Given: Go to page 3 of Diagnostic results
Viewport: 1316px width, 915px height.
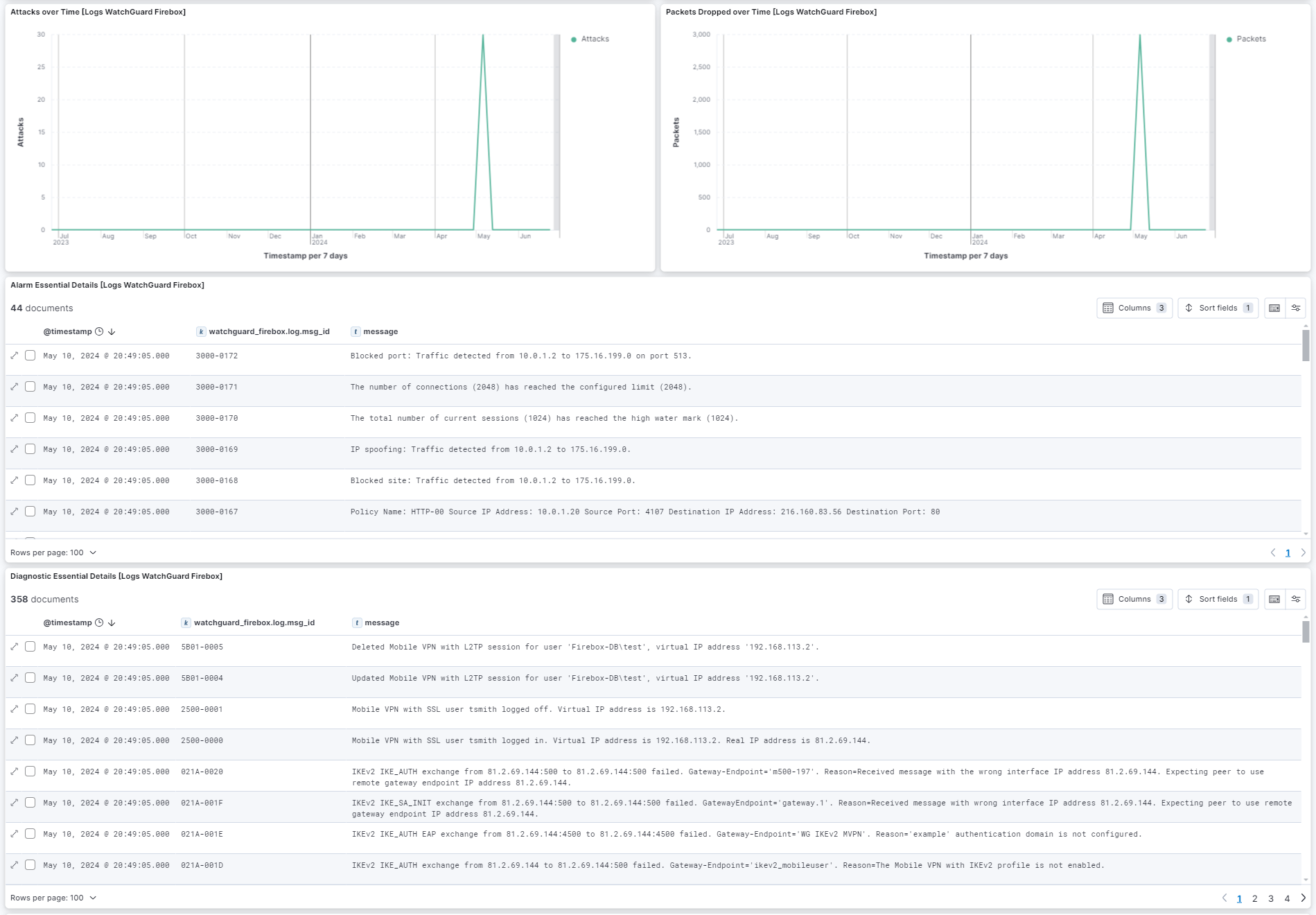Looking at the screenshot, I should coord(1270,898).
